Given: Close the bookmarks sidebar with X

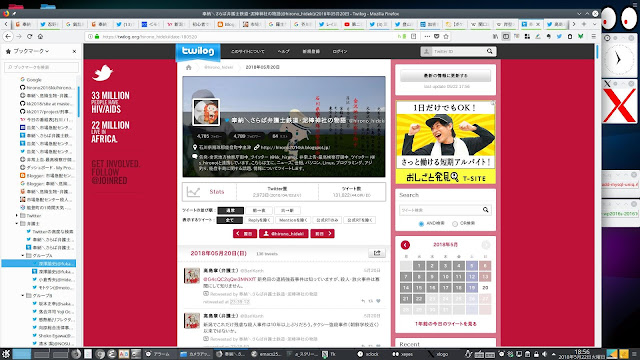Looking at the screenshot, I should coord(74,51).
